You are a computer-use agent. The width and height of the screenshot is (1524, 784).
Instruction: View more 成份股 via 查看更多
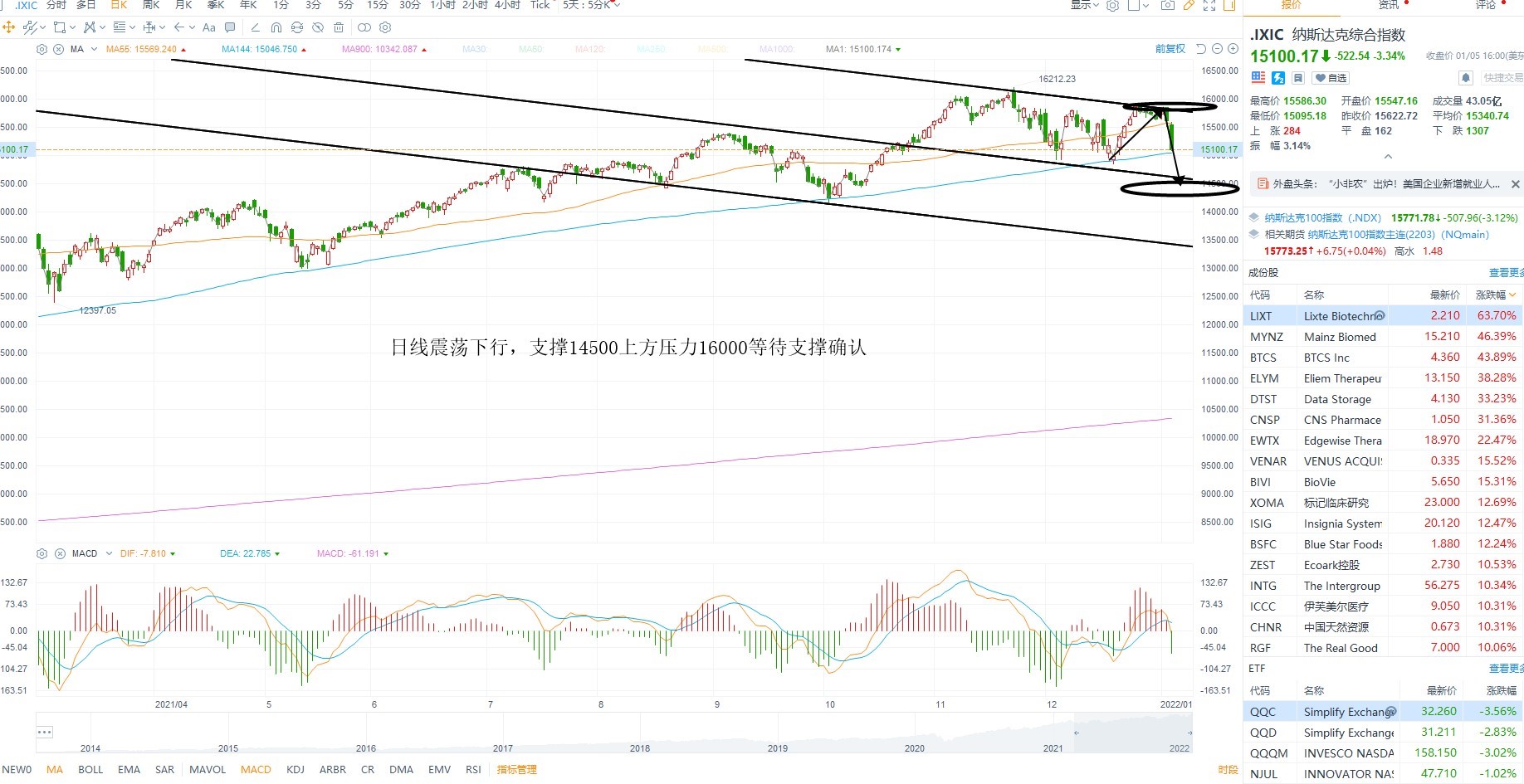pos(1506,272)
